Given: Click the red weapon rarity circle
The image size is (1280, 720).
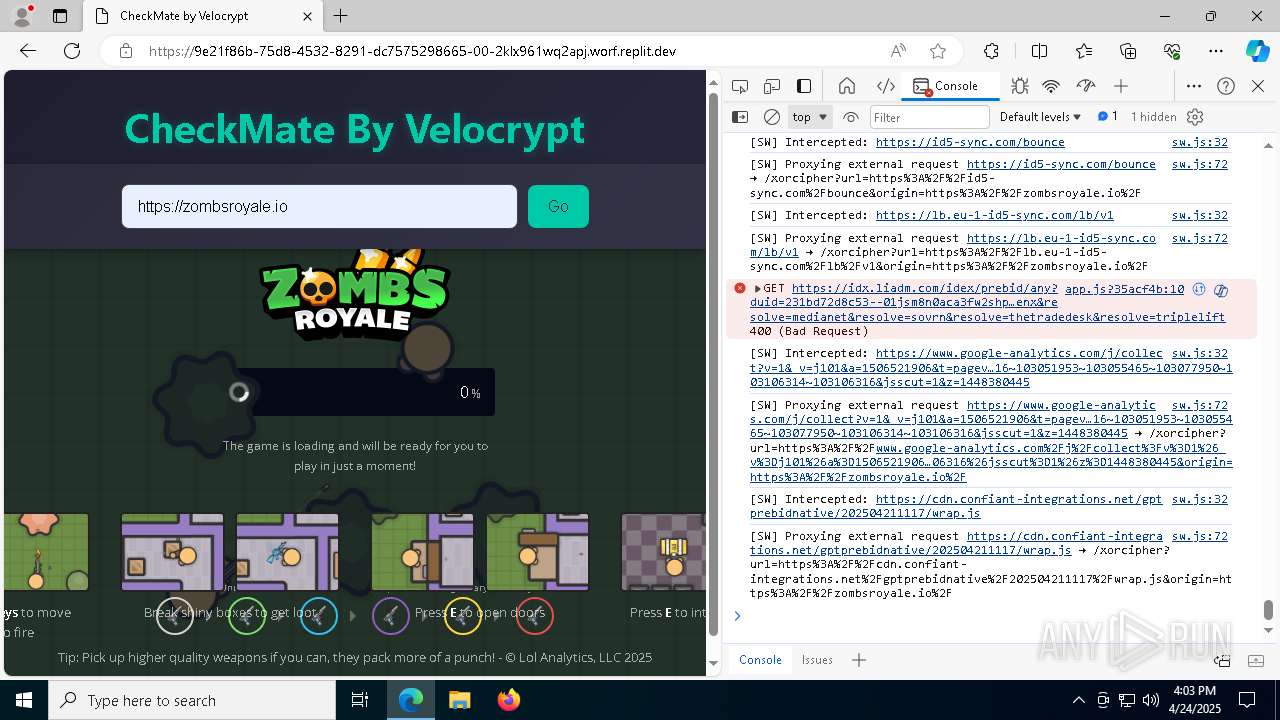Looking at the screenshot, I should pyautogui.click(x=535, y=616).
